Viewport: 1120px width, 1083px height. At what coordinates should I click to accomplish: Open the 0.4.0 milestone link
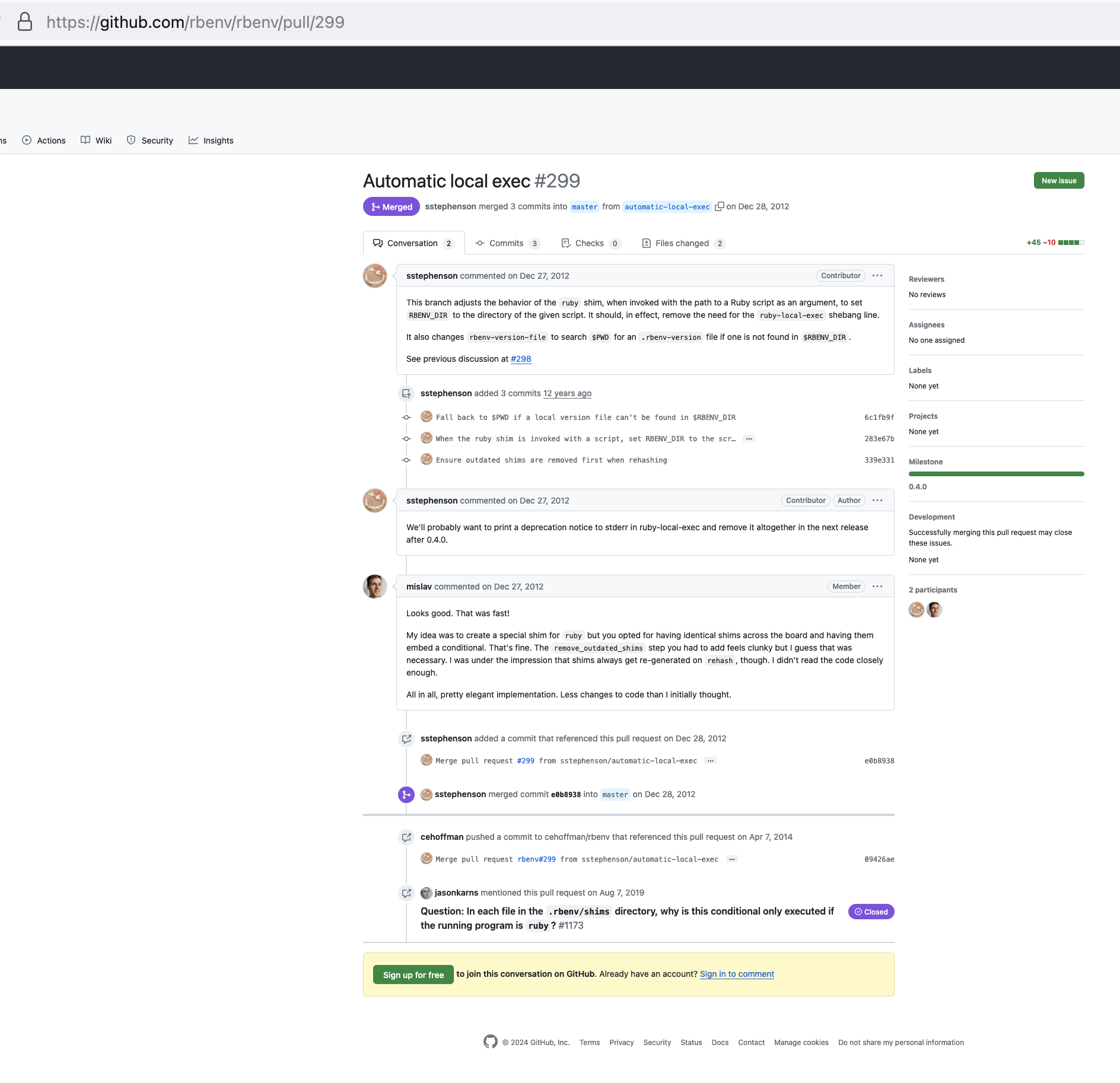918,486
